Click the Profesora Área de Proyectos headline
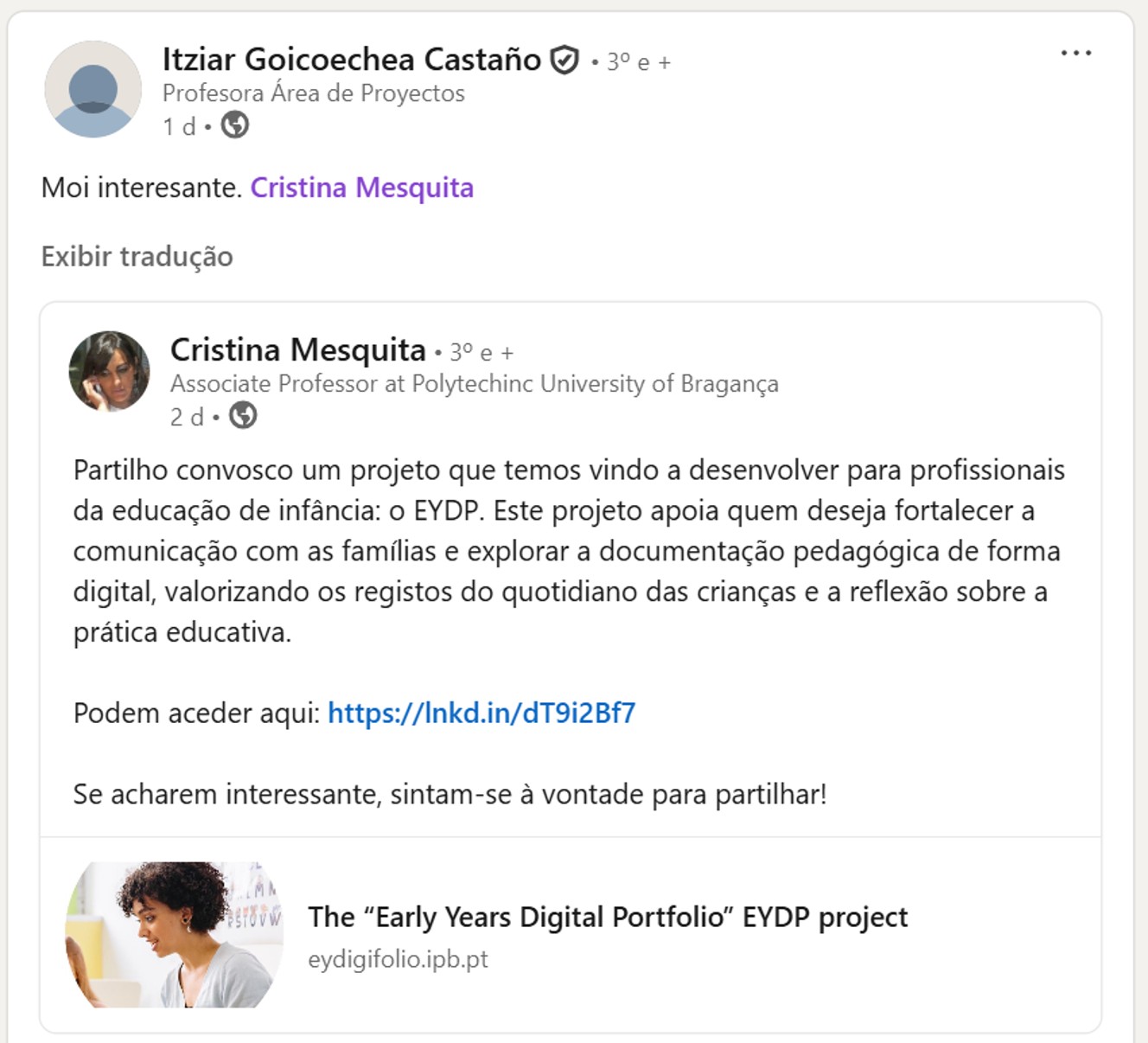This screenshot has width=1148, height=1043. pyautogui.click(x=313, y=93)
